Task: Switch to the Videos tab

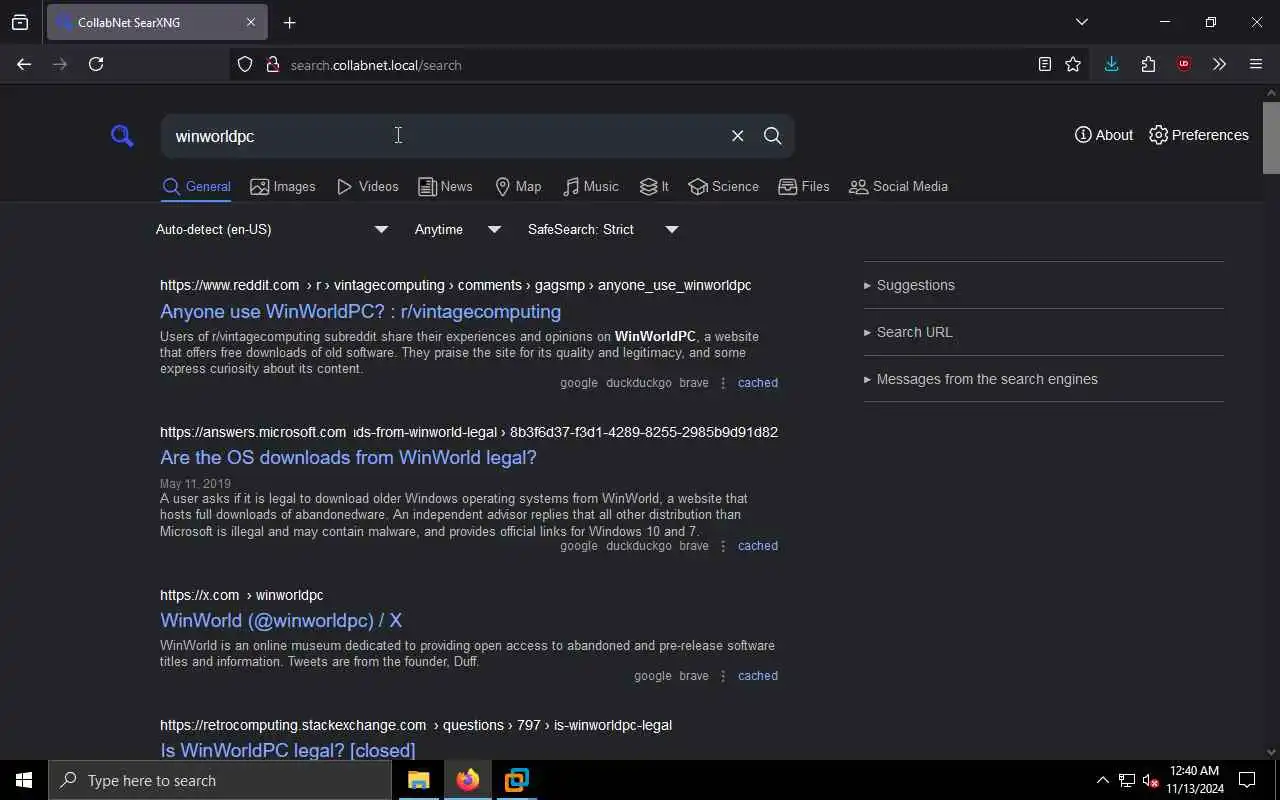Action: coord(367,186)
